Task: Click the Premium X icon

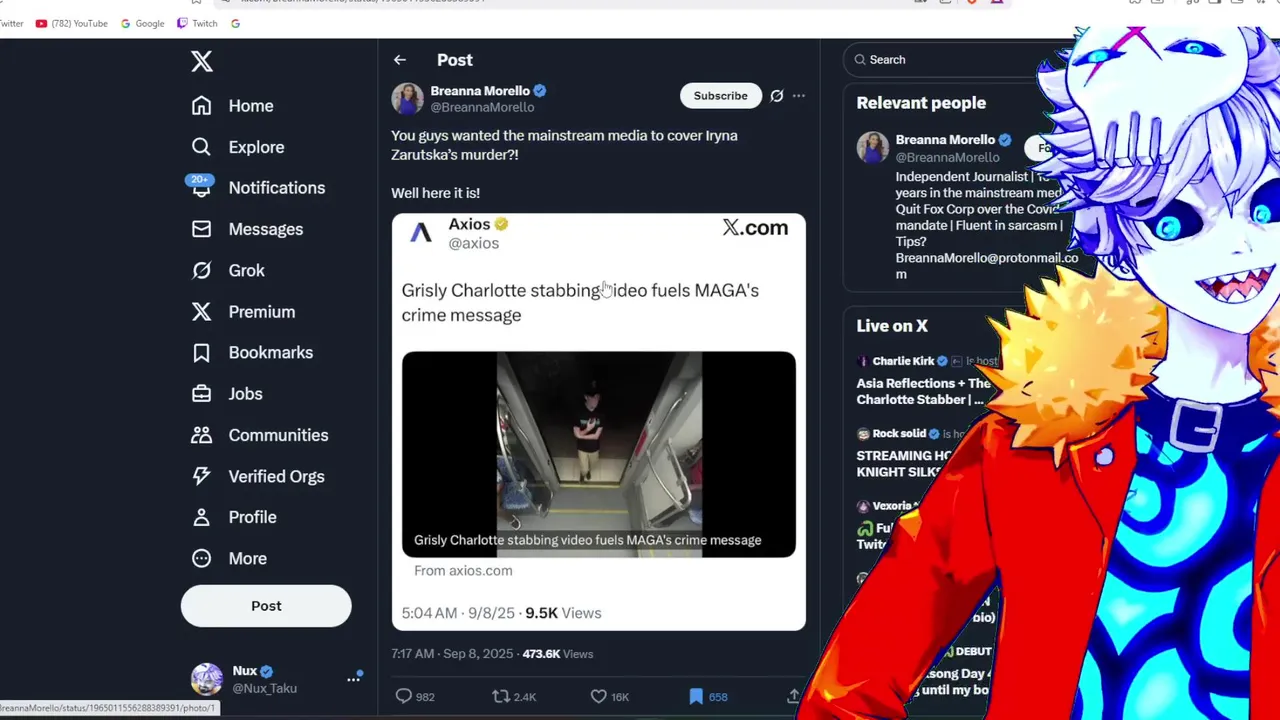Action: 202,312
